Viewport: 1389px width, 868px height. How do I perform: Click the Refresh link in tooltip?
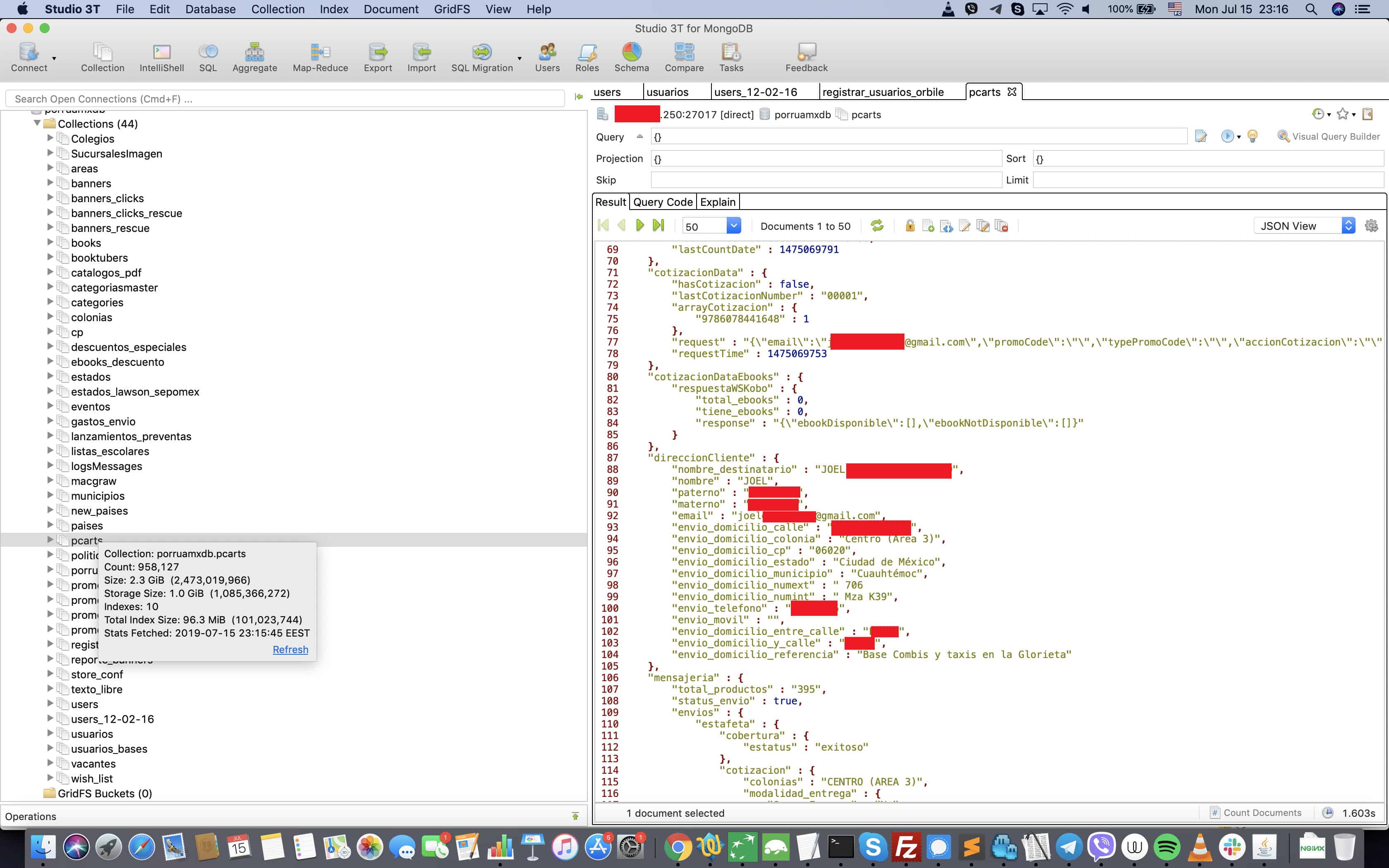coord(291,649)
